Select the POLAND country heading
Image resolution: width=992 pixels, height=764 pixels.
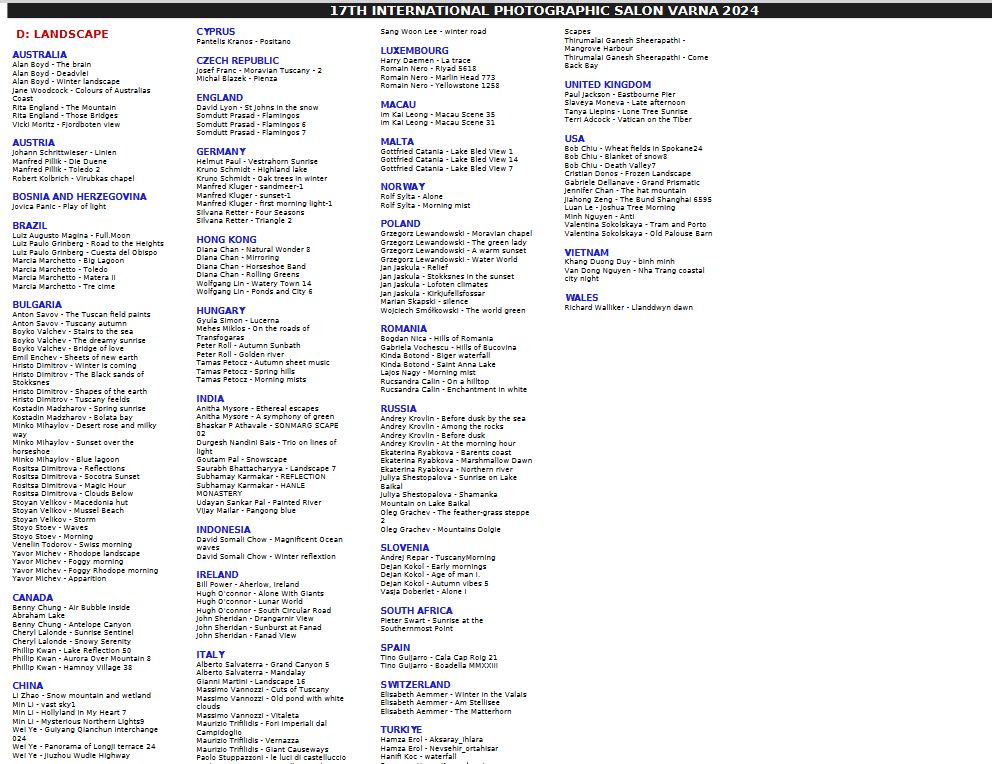pyautogui.click(x=400, y=224)
